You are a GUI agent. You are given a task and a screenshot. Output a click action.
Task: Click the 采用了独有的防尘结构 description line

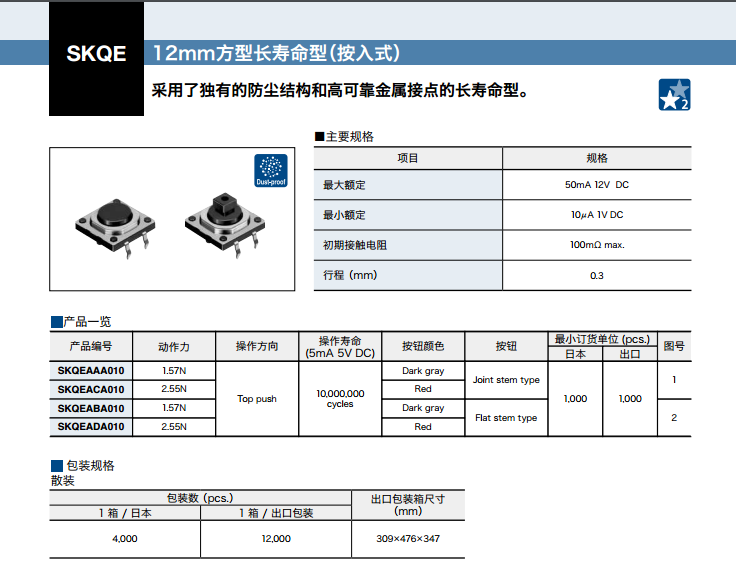point(340,90)
